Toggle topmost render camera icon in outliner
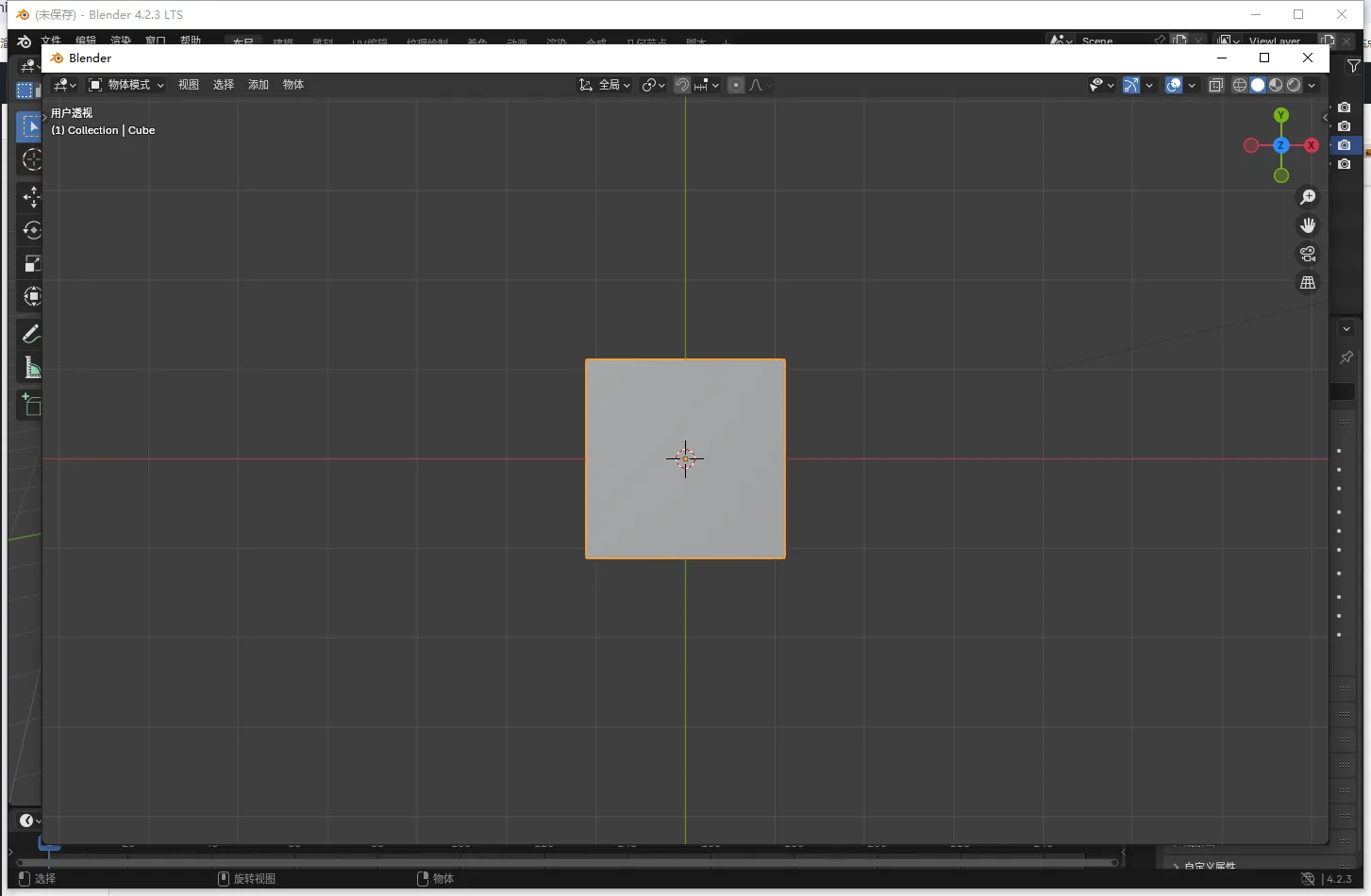1371x896 pixels. tap(1345, 108)
